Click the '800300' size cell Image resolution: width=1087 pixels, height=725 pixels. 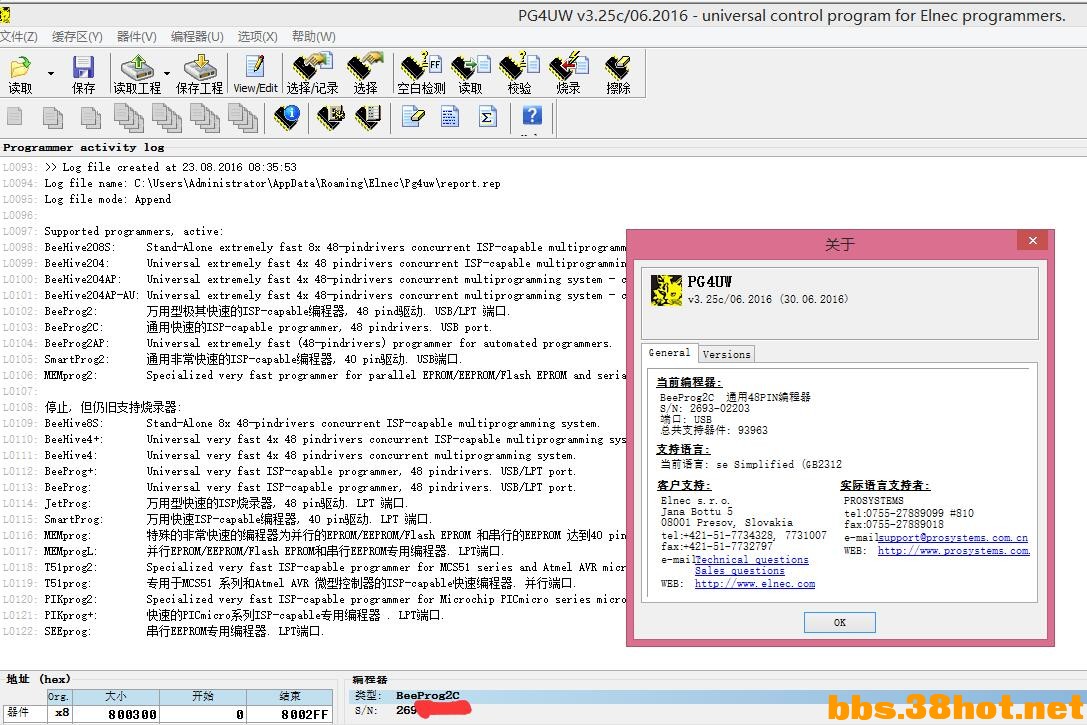[116, 714]
